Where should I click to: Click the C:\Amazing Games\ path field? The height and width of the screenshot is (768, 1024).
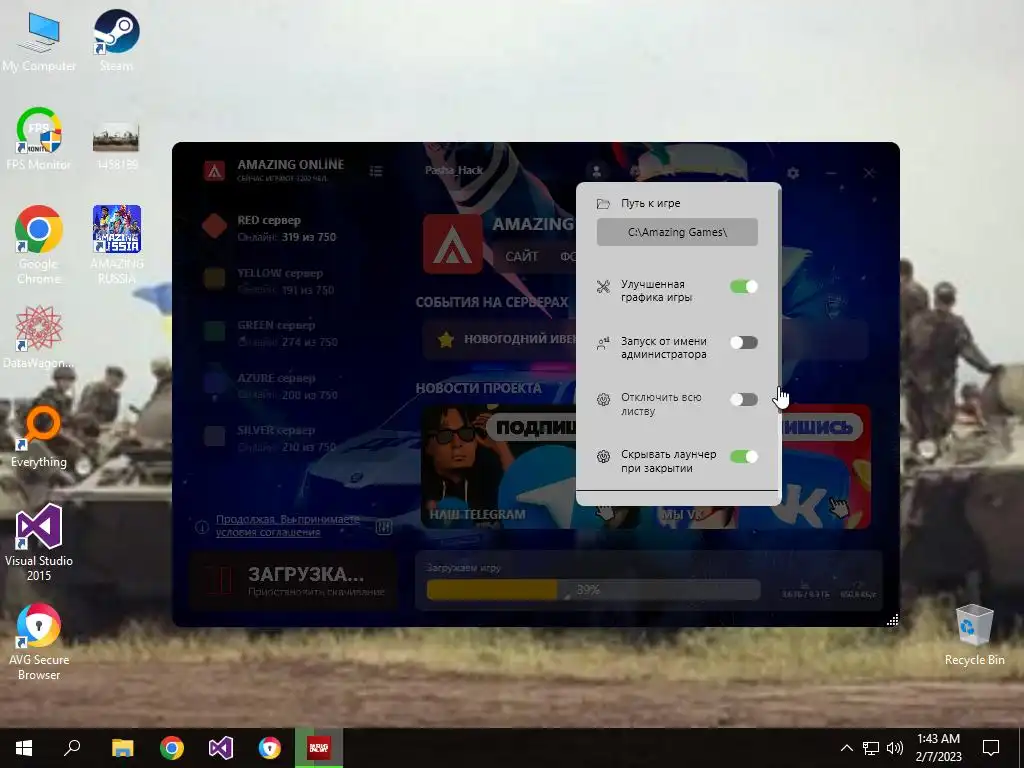tap(677, 232)
